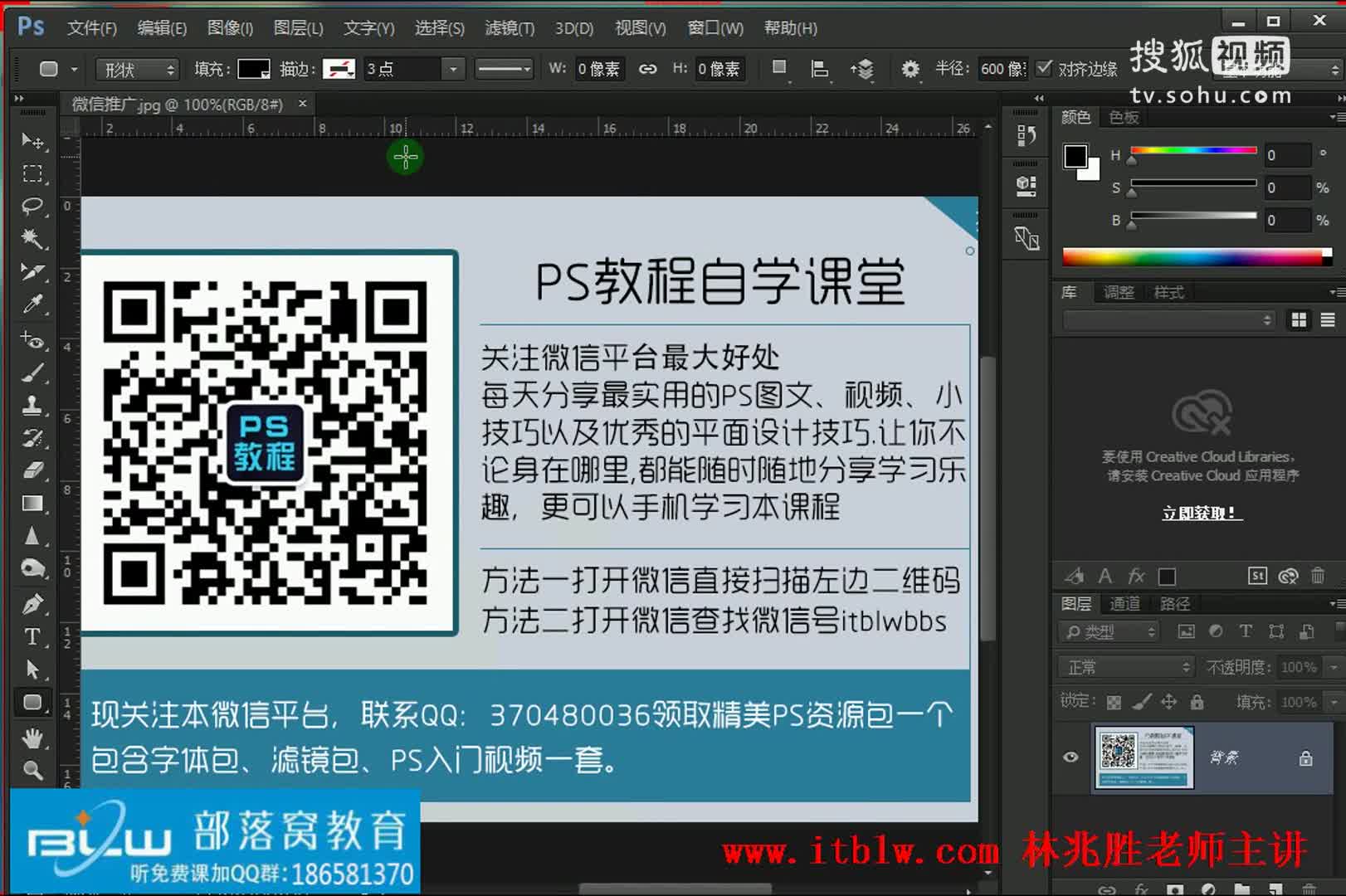1346x896 pixels.
Task: Switch to the 路径 tab
Action: pyautogui.click(x=1174, y=604)
